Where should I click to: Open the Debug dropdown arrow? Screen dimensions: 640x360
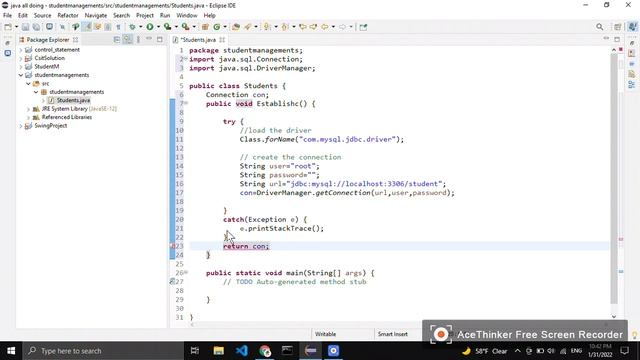click(x=140, y=27)
